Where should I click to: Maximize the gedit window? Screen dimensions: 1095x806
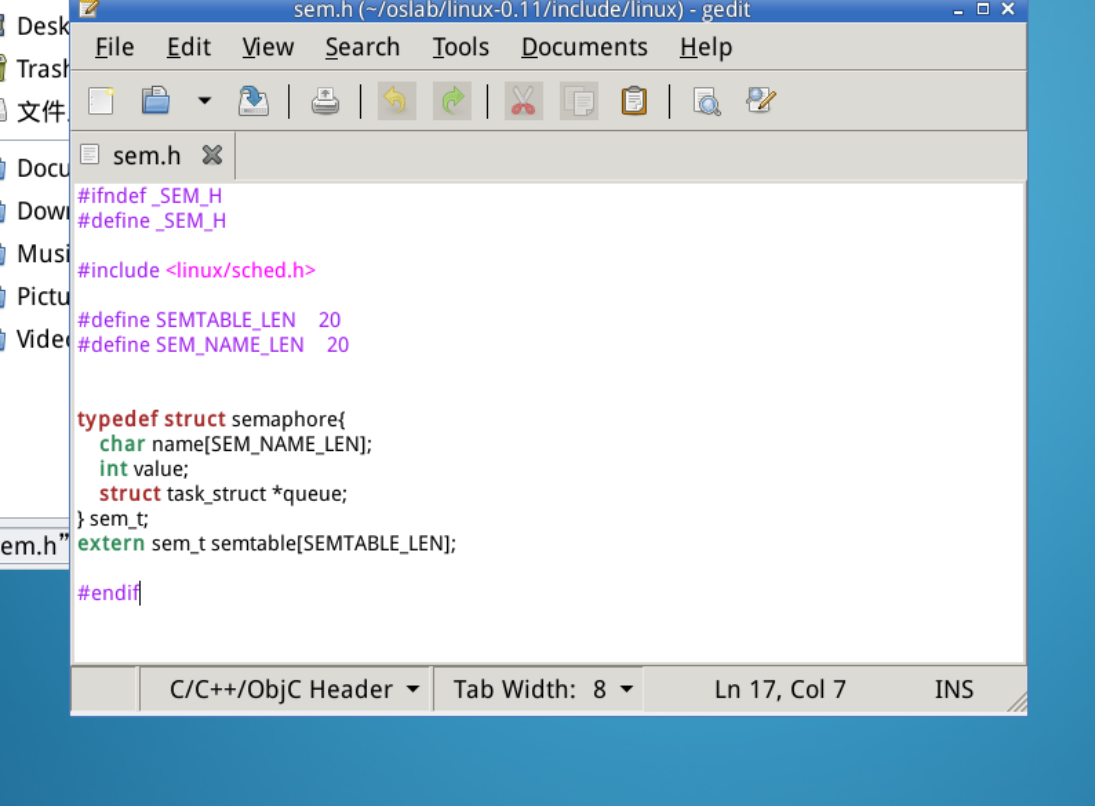point(983,9)
